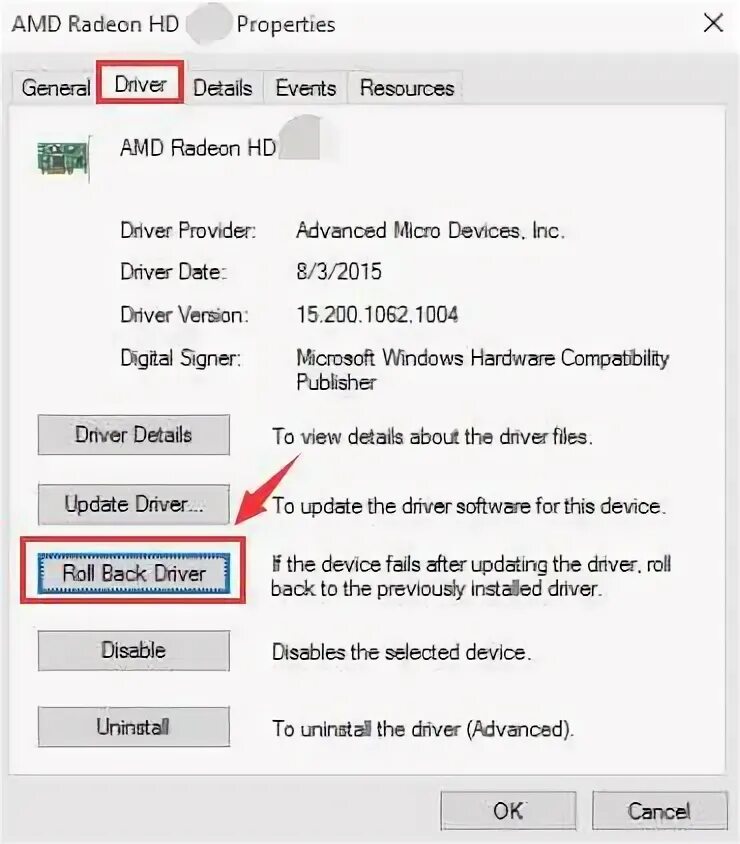Switch to the General tab
Viewport: 740px width, 844px height.
[x=55, y=87]
